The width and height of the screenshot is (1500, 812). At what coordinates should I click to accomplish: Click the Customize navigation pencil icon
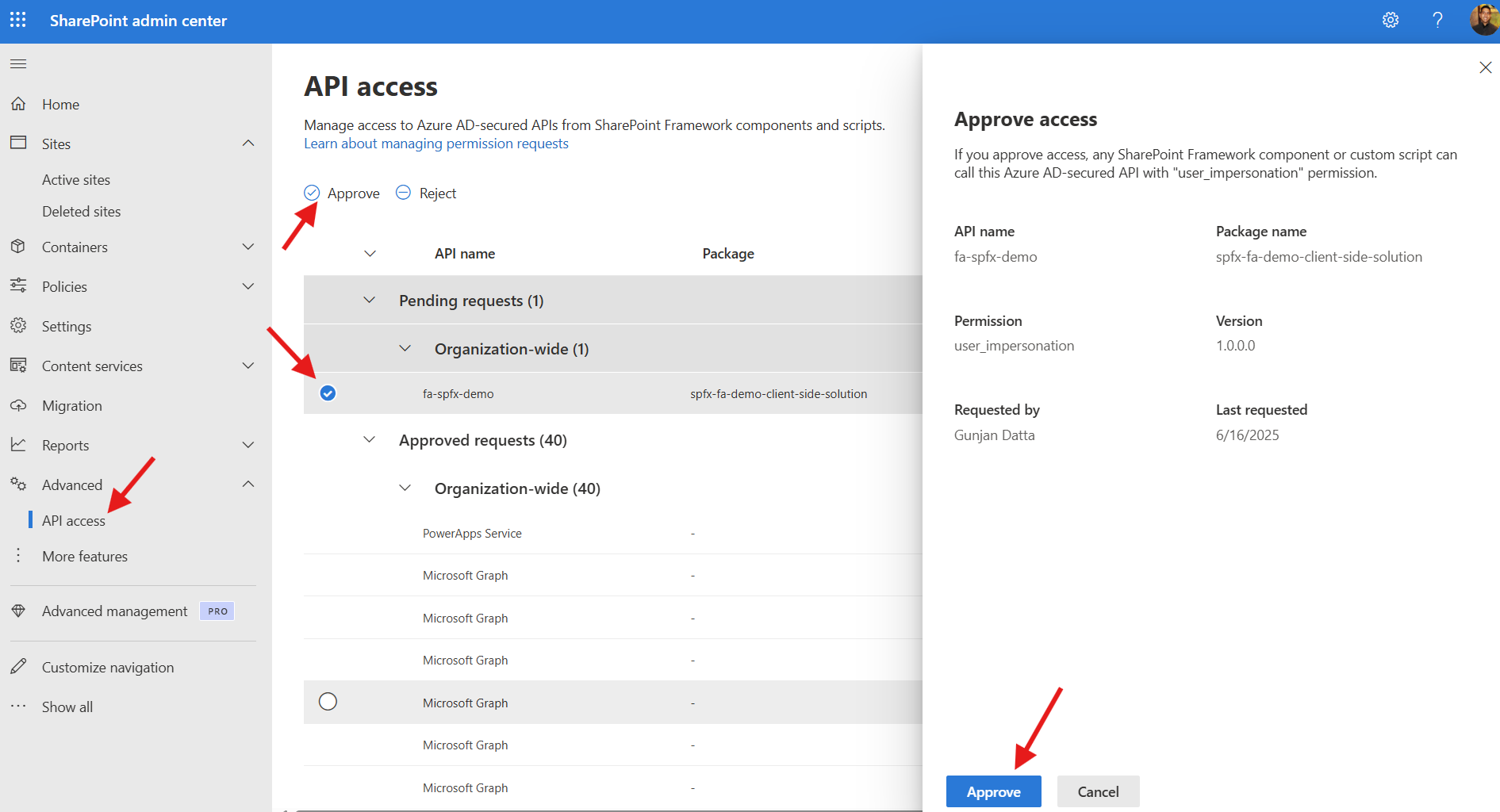tap(18, 666)
